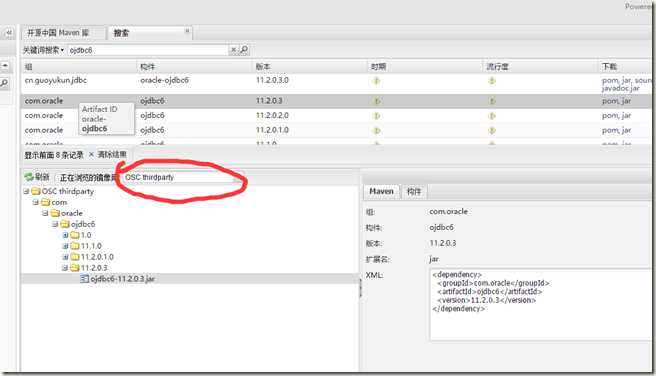Collapse the 11.2.0.3 version folder
The width and height of the screenshot is (656, 376).
(65, 268)
